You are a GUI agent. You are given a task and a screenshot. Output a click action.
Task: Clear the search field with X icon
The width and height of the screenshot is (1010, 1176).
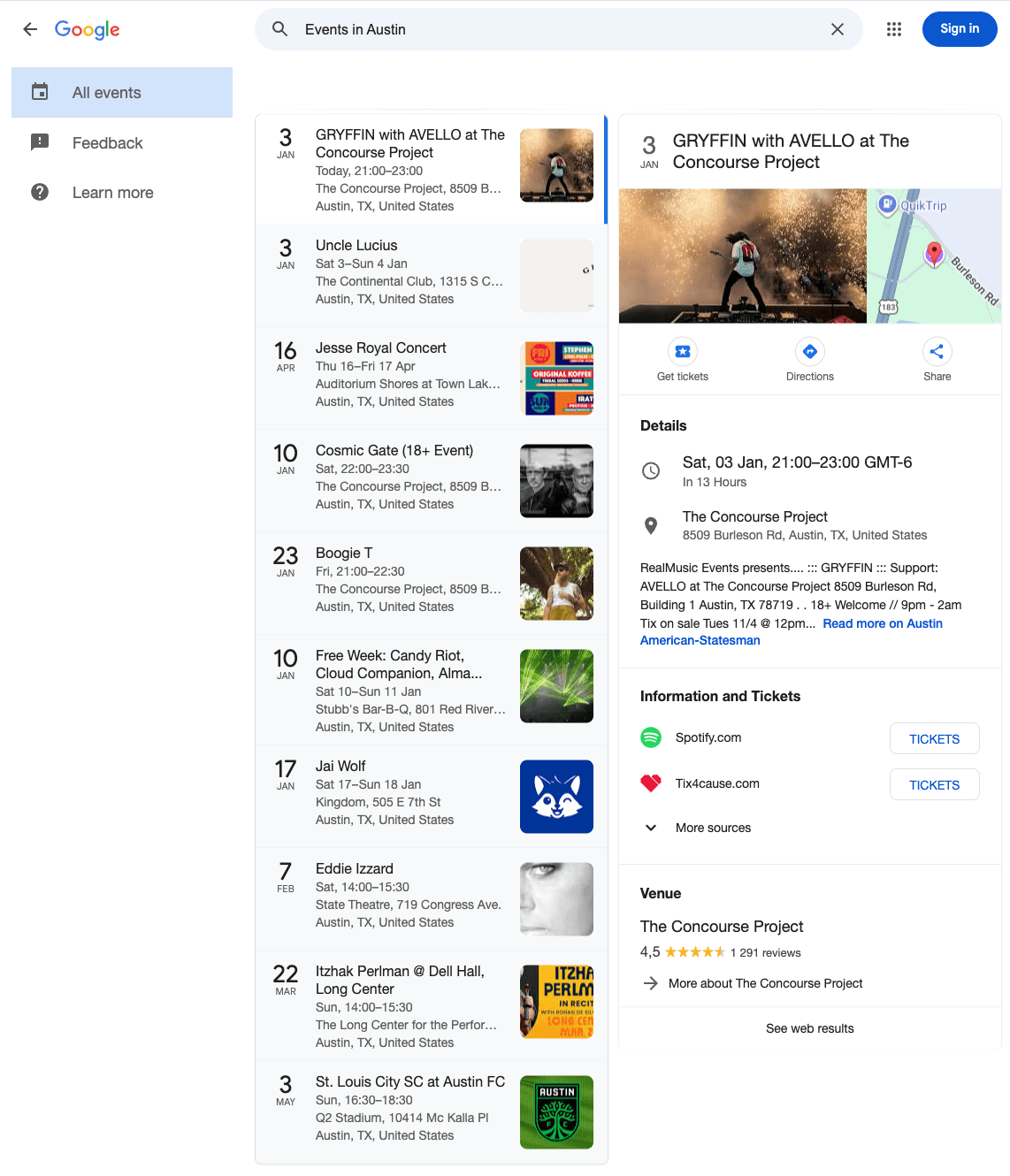pyautogui.click(x=838, y=29)
